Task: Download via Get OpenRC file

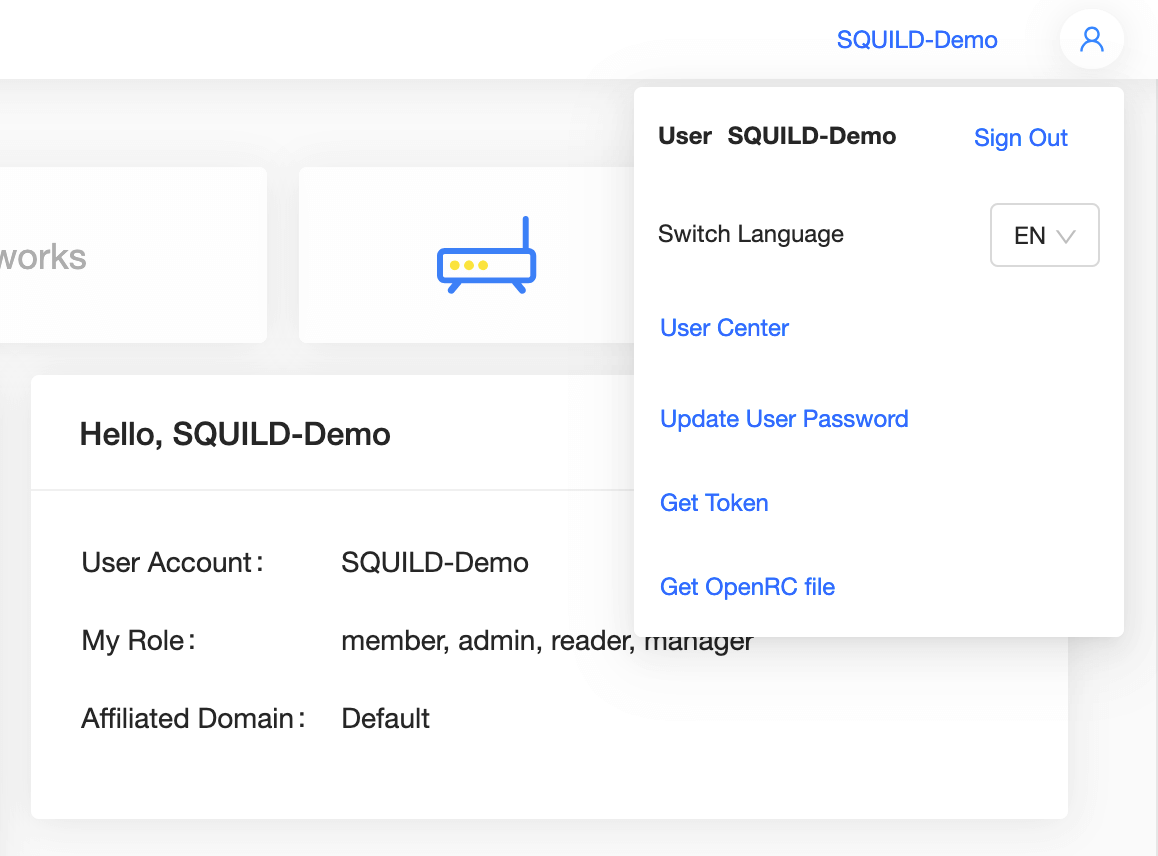Action: [x=747, y=587]
